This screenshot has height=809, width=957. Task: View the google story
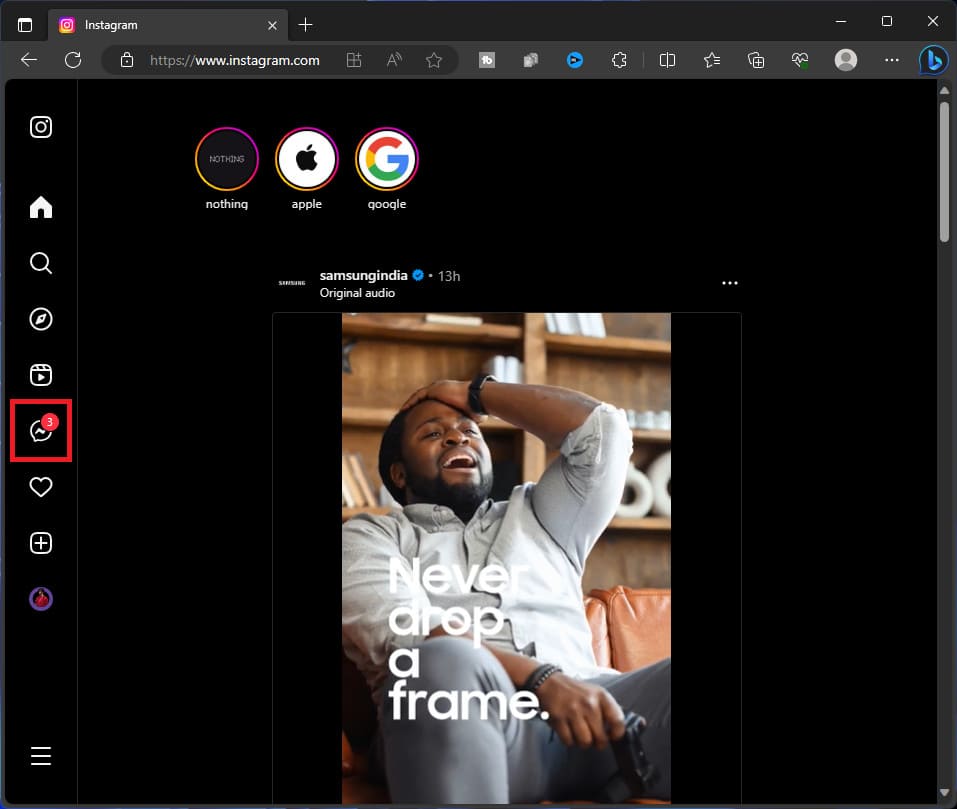387,159
